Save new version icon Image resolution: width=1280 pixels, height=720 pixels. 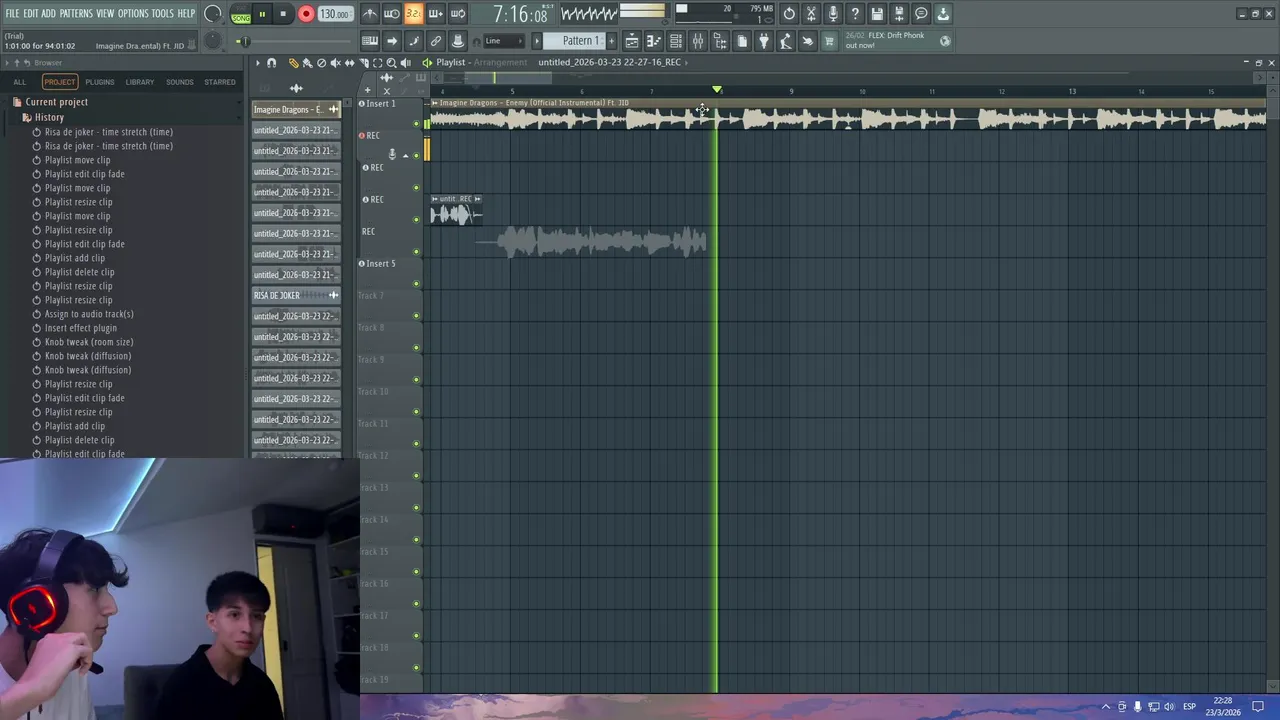click(899, 14)
